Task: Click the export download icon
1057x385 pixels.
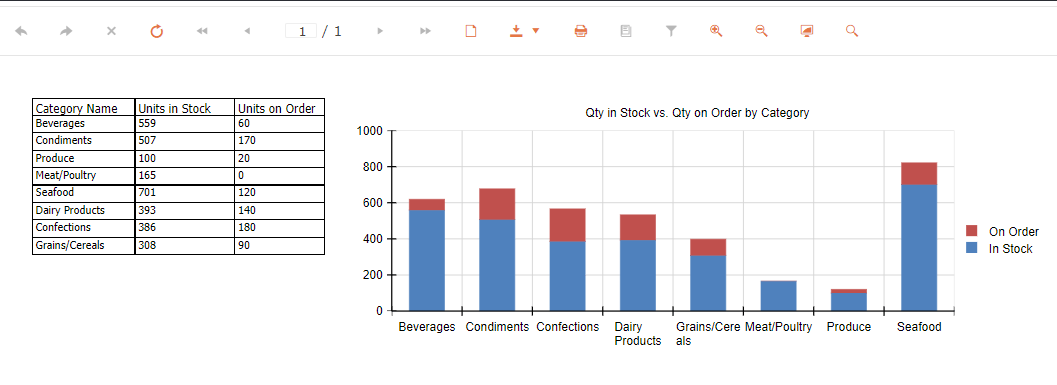Action: [516, 31]
